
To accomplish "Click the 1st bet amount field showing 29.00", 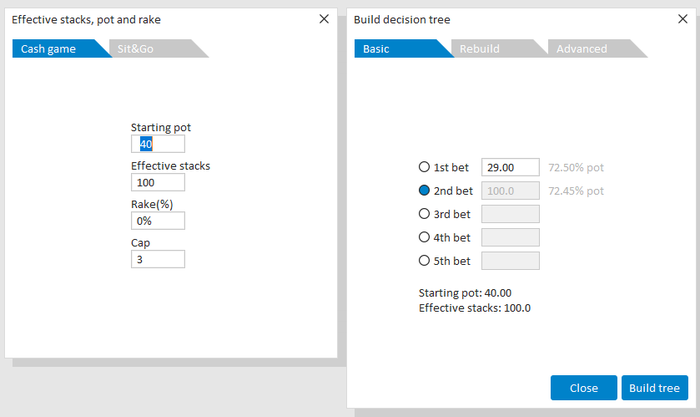I will coord(510,167).
